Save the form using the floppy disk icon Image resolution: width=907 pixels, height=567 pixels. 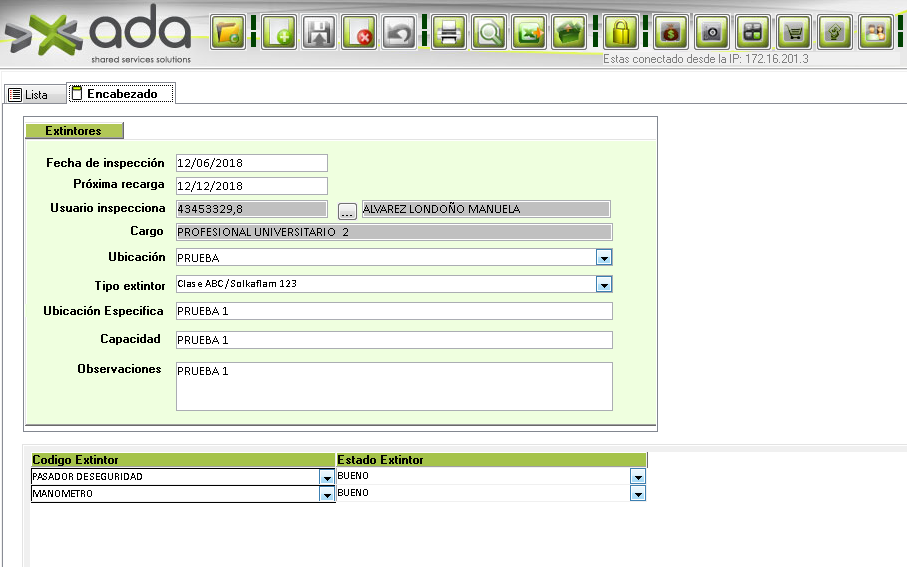319,33
